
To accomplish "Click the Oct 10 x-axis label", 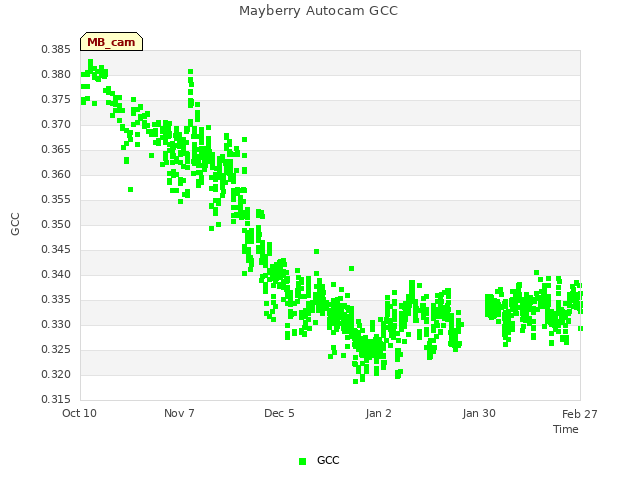I will point(79,413).
